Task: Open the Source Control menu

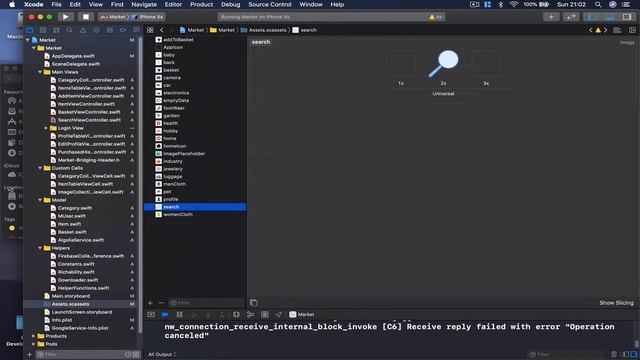Action: coord(270,4)
